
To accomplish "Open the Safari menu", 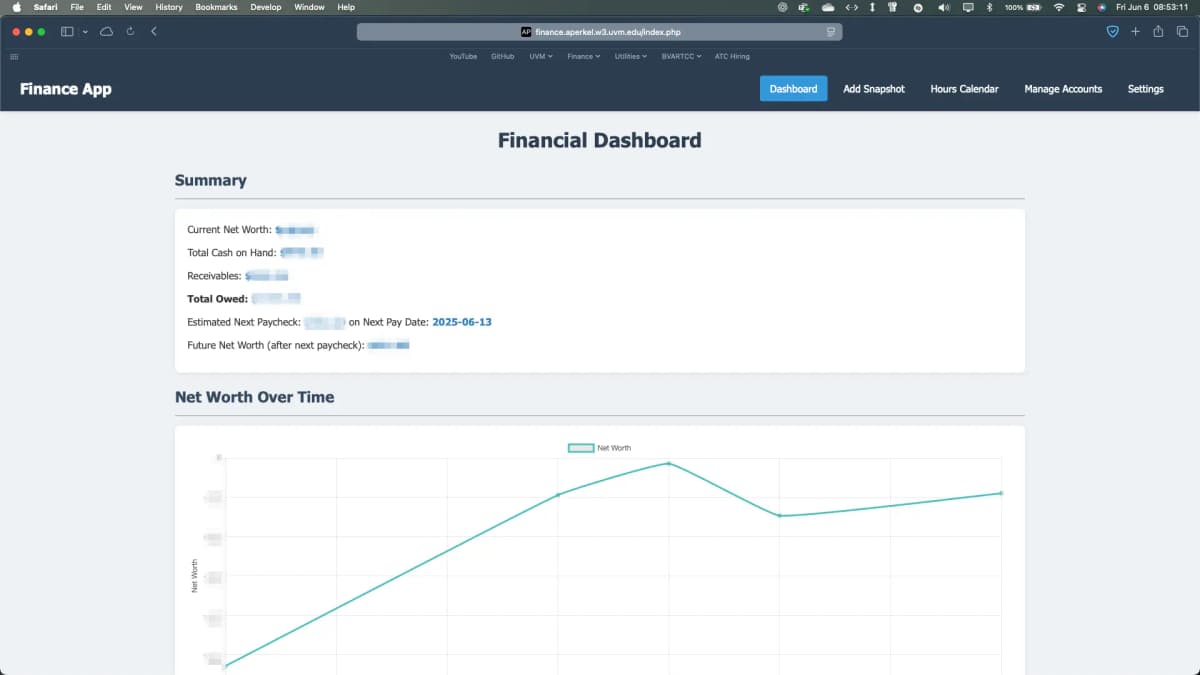I will 46,7.
